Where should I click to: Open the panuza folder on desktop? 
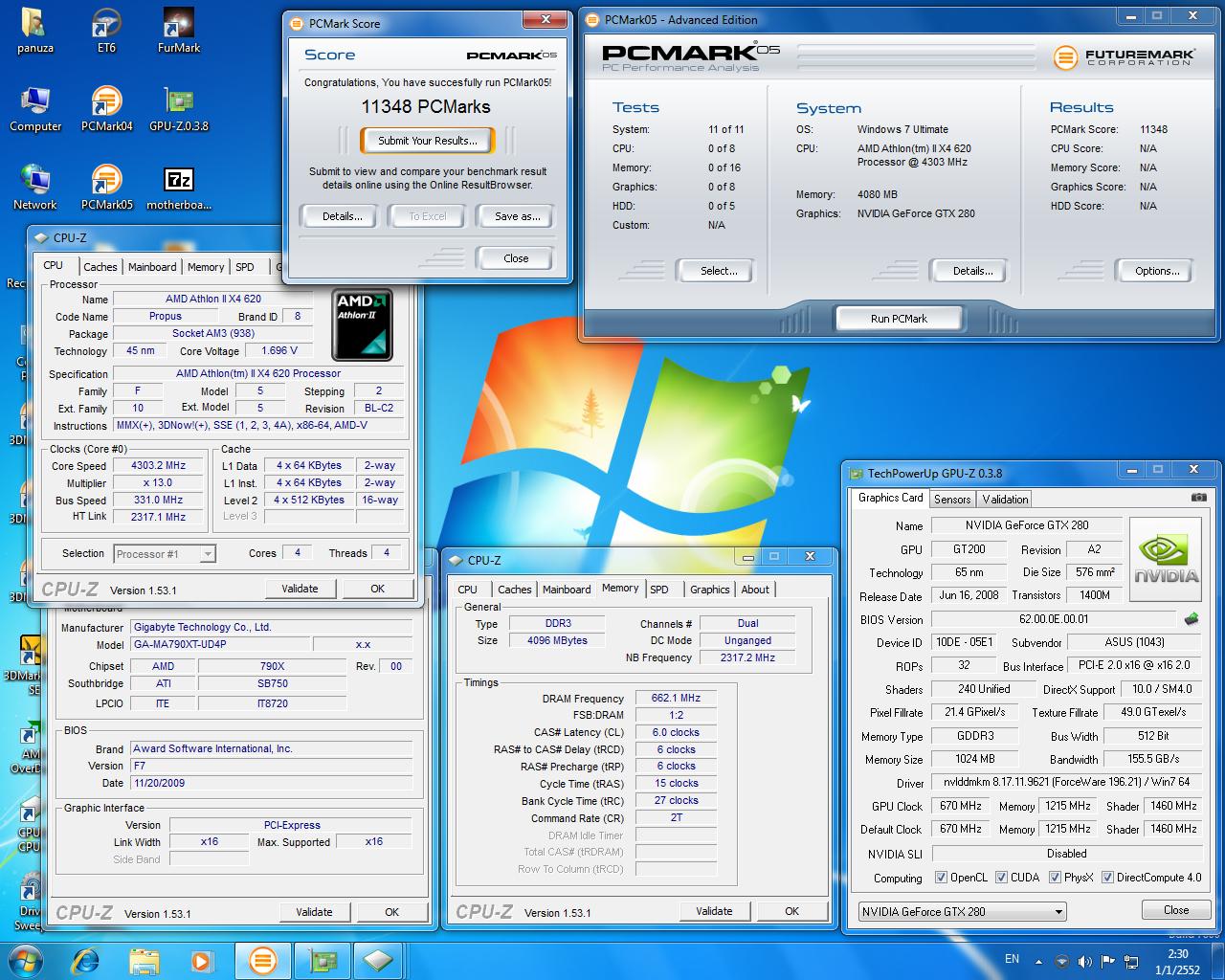point(34,31)
